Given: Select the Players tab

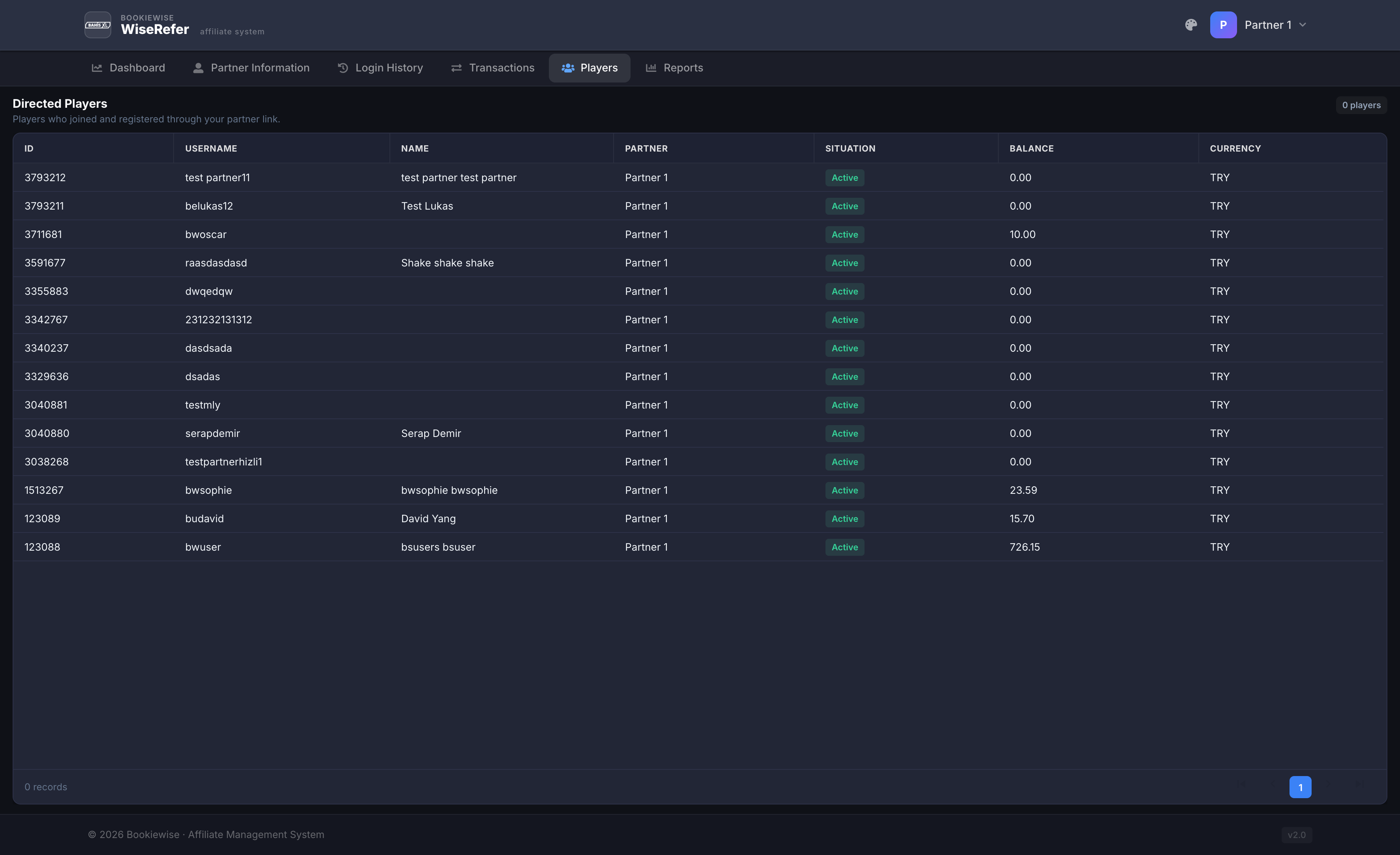Looking at the screenshot, I should coord(589,68).
